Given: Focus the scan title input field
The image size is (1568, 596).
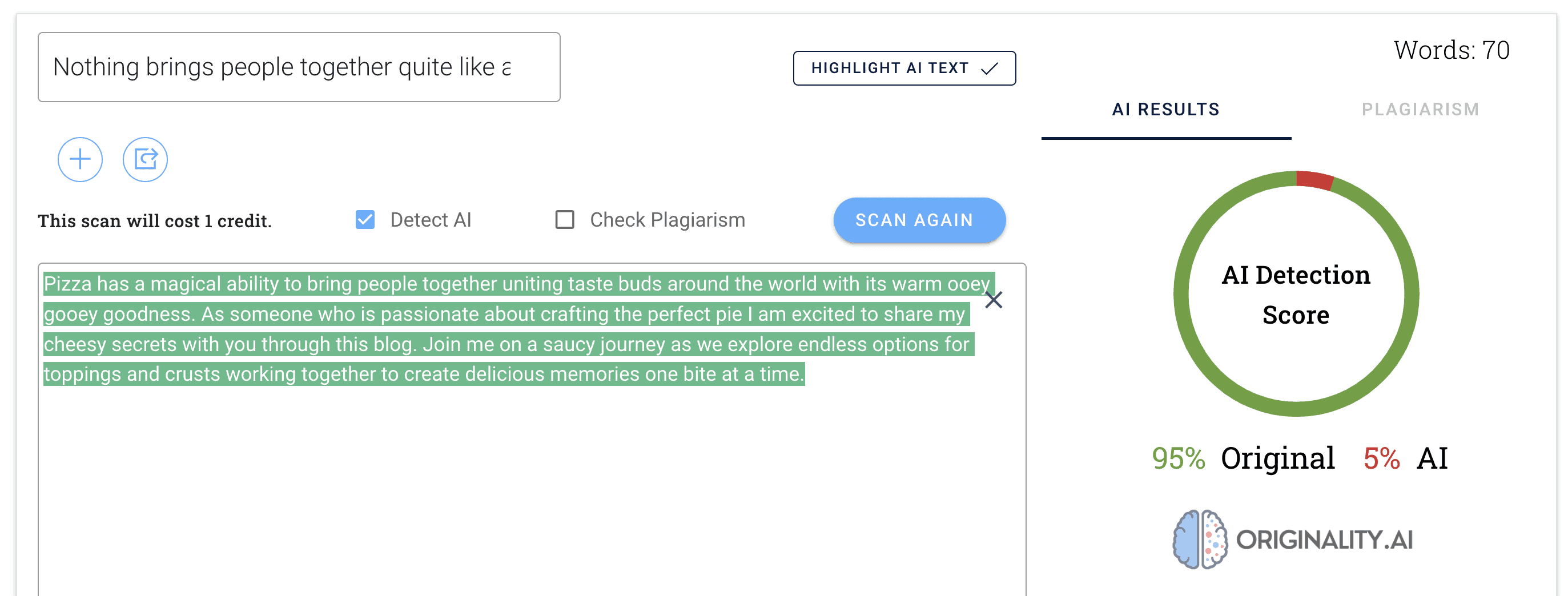Looking at the screenshot, I should tap(298, 67).
